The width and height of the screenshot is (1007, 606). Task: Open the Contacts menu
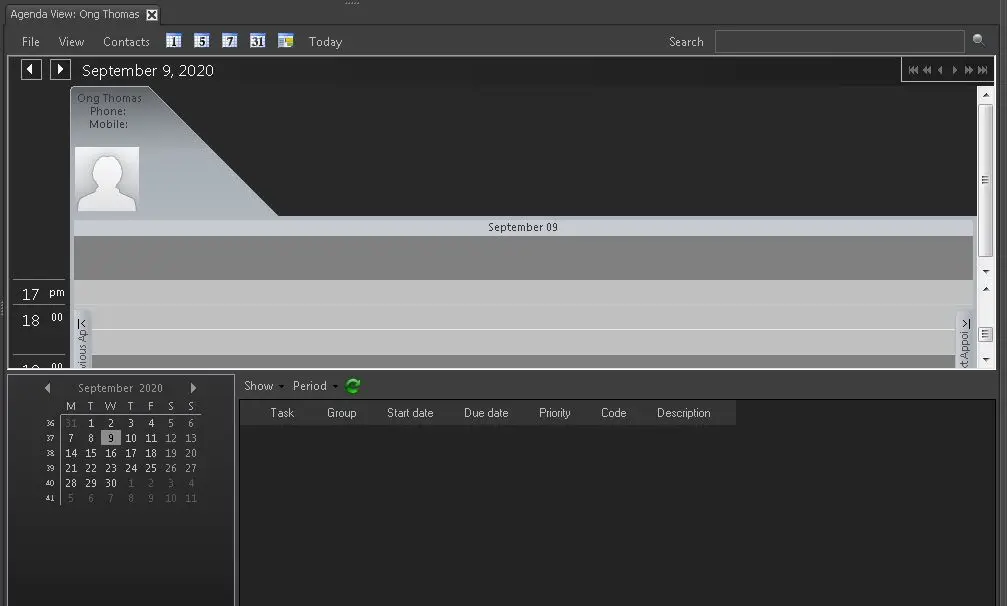[x=126, y=42]
